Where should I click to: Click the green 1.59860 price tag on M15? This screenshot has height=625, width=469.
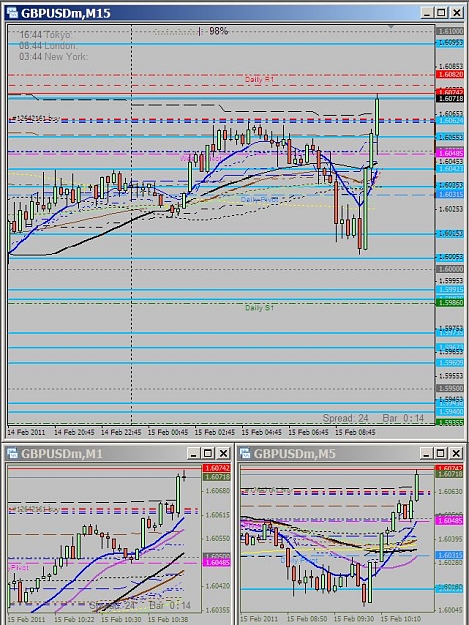[450, 303]
